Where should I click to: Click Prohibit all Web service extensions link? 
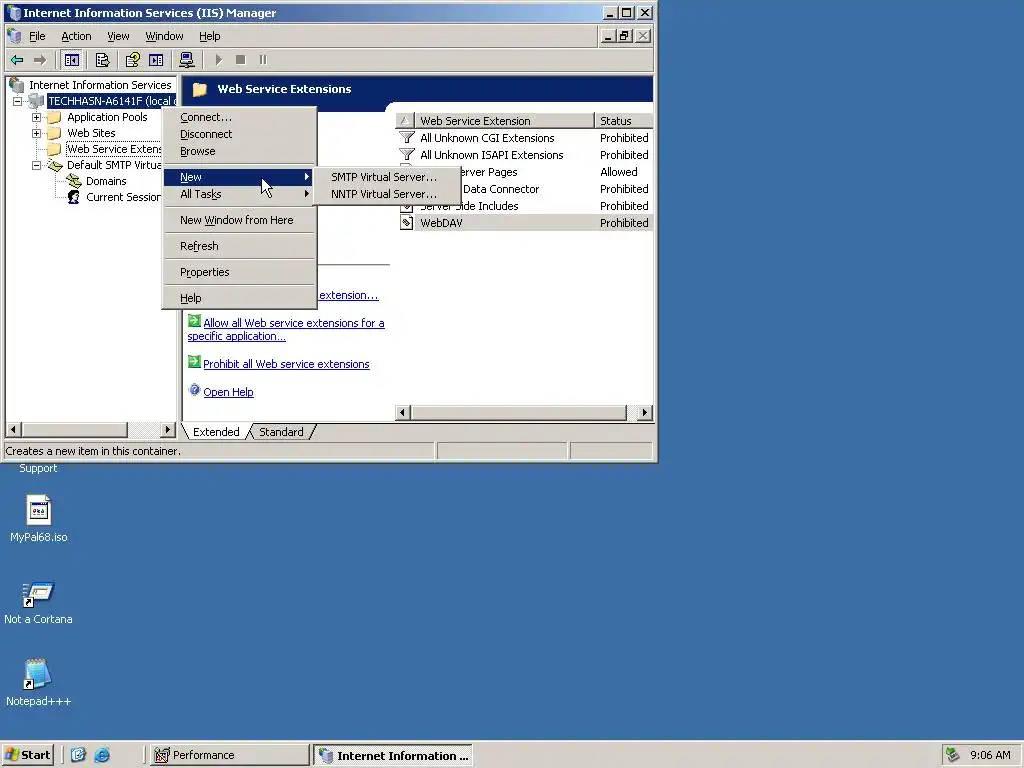(286, 364)
